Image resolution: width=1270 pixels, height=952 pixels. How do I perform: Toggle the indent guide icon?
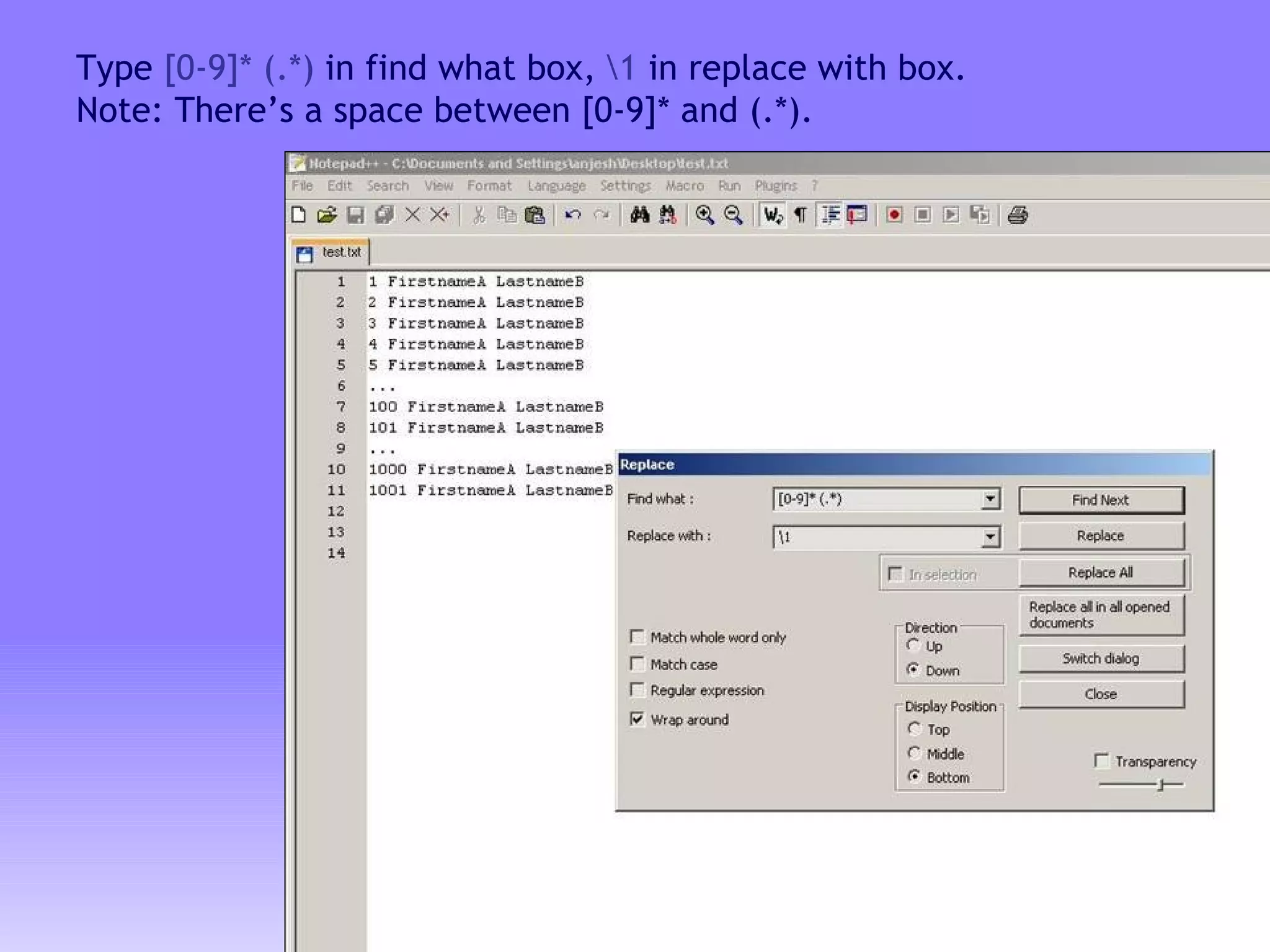click(830, 215)
